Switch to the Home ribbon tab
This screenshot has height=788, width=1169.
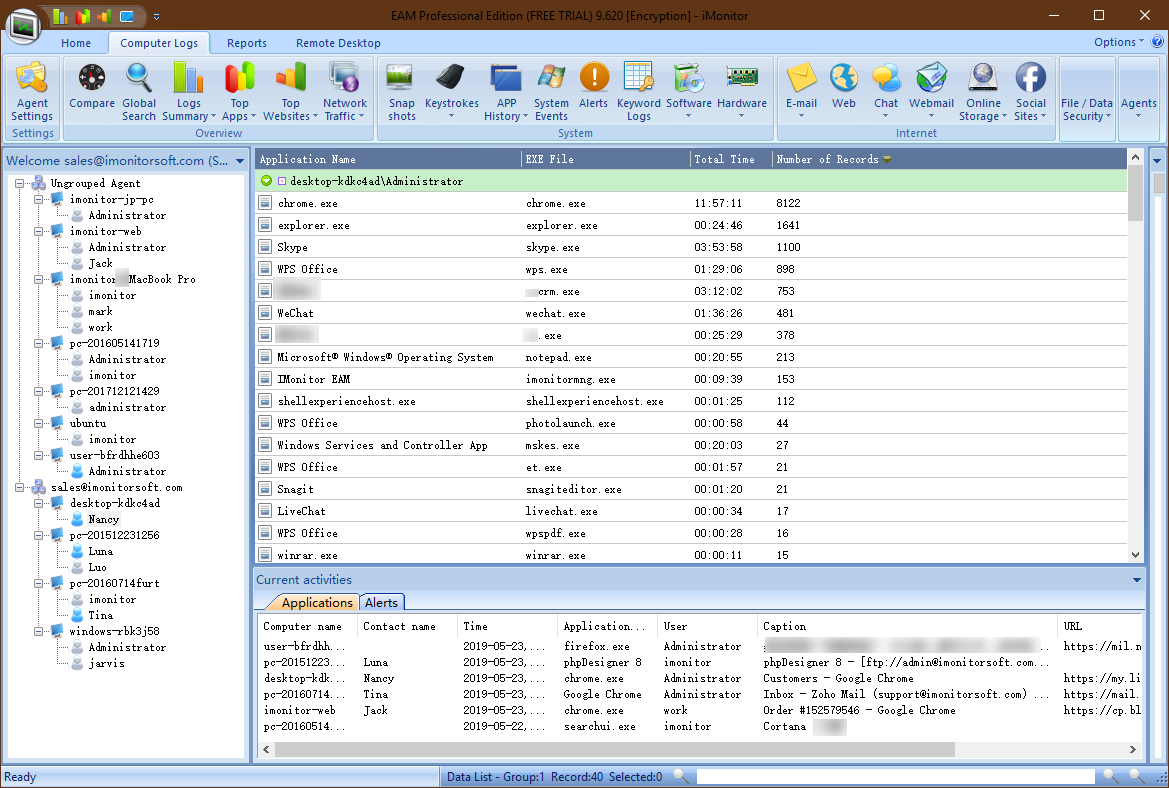(x=76, y=43)
